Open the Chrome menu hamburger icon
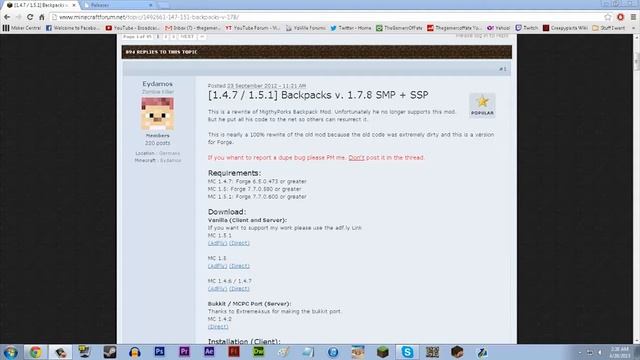This screenshot has width=640, height=360. point(633,17)
